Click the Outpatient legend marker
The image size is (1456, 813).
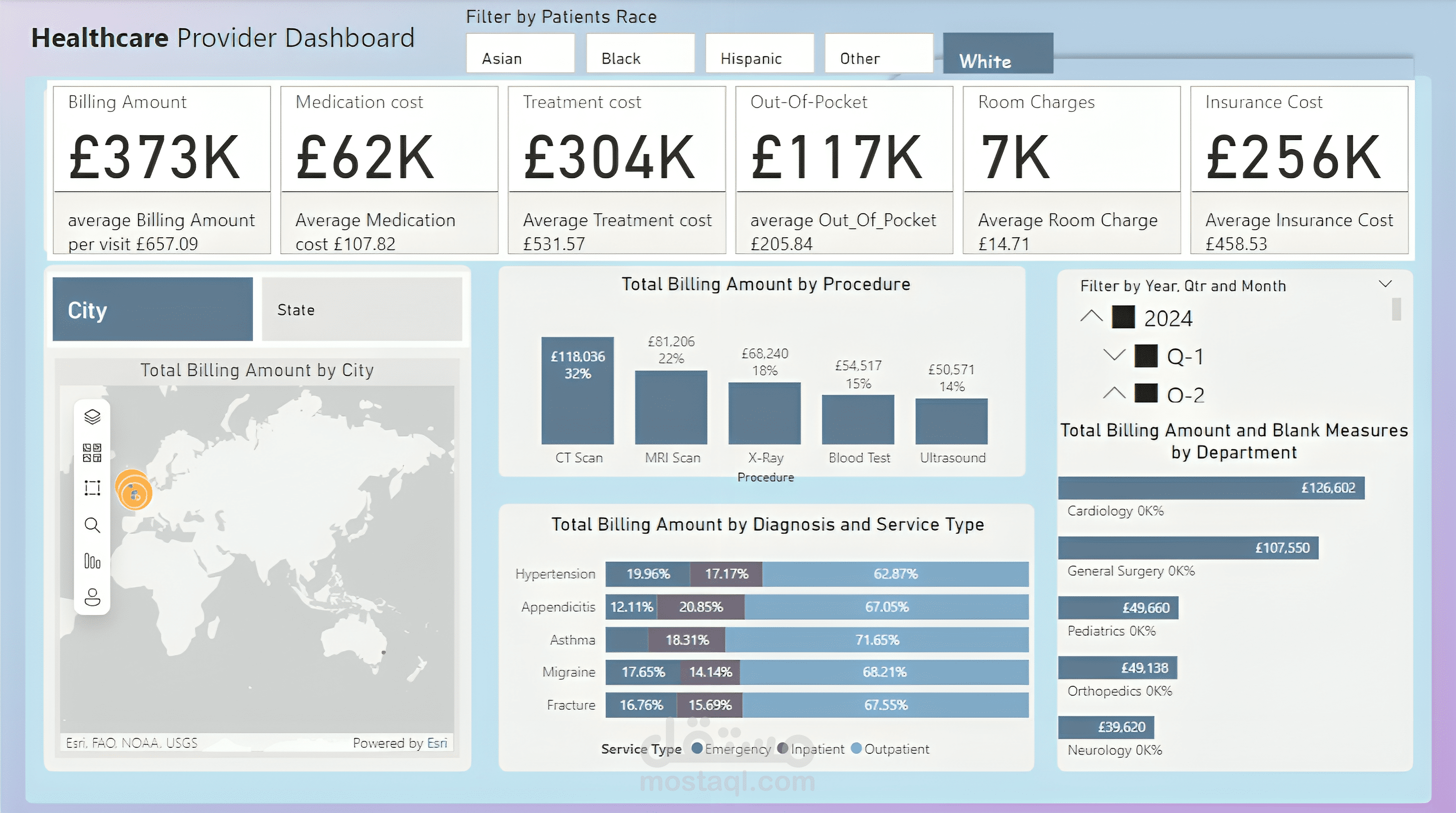coord(856,748)
